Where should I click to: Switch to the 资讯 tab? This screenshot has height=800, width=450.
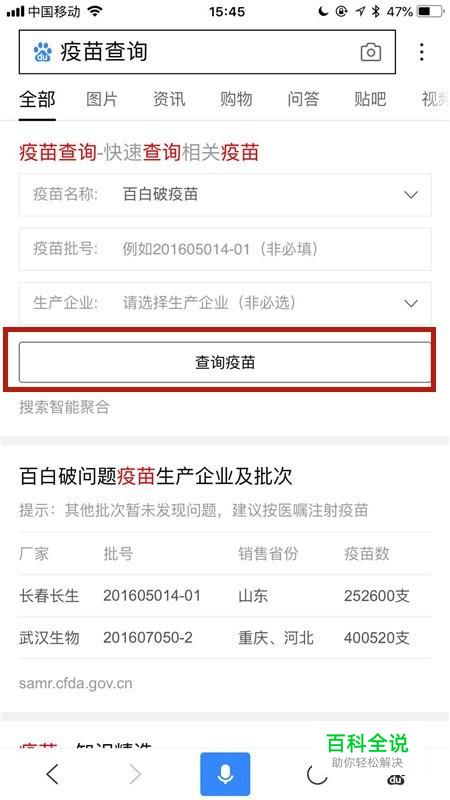coord(169,99)
